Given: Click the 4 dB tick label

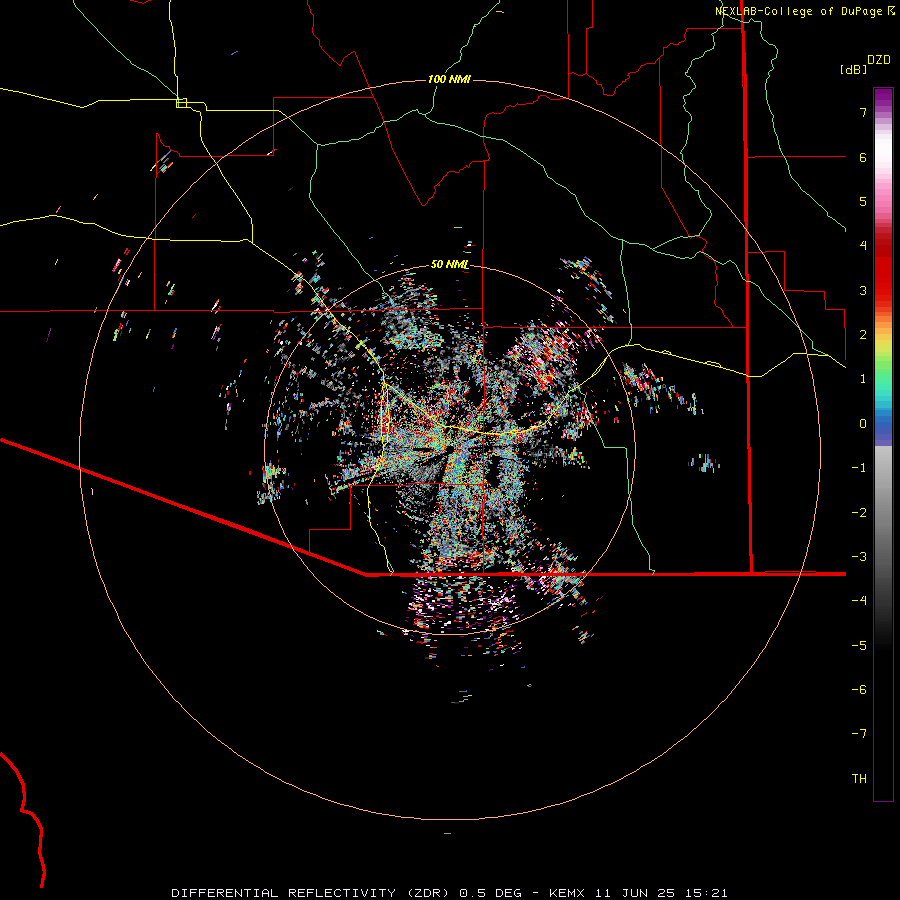Looking at the screenshot, I should coord(863,246).
